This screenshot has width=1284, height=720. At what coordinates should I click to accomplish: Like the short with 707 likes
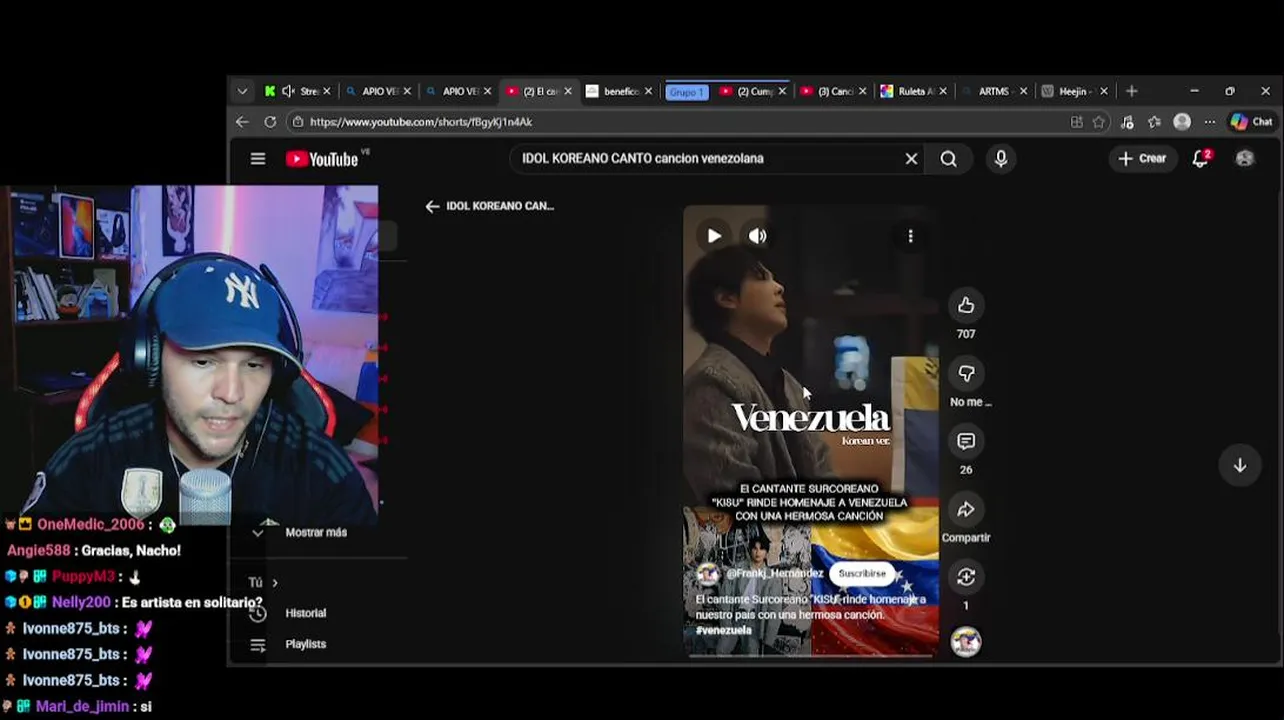[x=966, y=305]
